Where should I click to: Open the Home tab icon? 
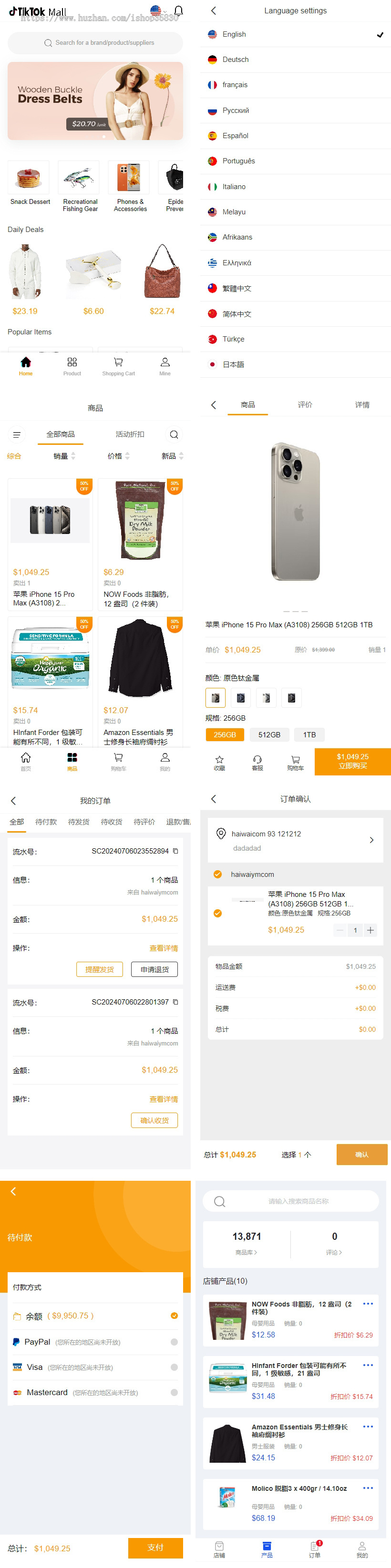coord(26,362)
